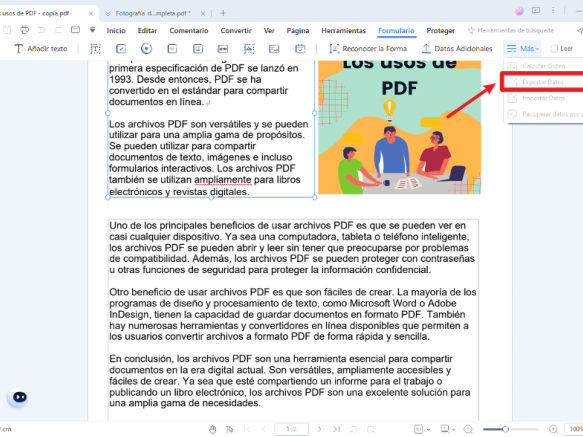Click the zoom slider handle
This screenshot has width=583, height=437.
[x=506, y=429]
